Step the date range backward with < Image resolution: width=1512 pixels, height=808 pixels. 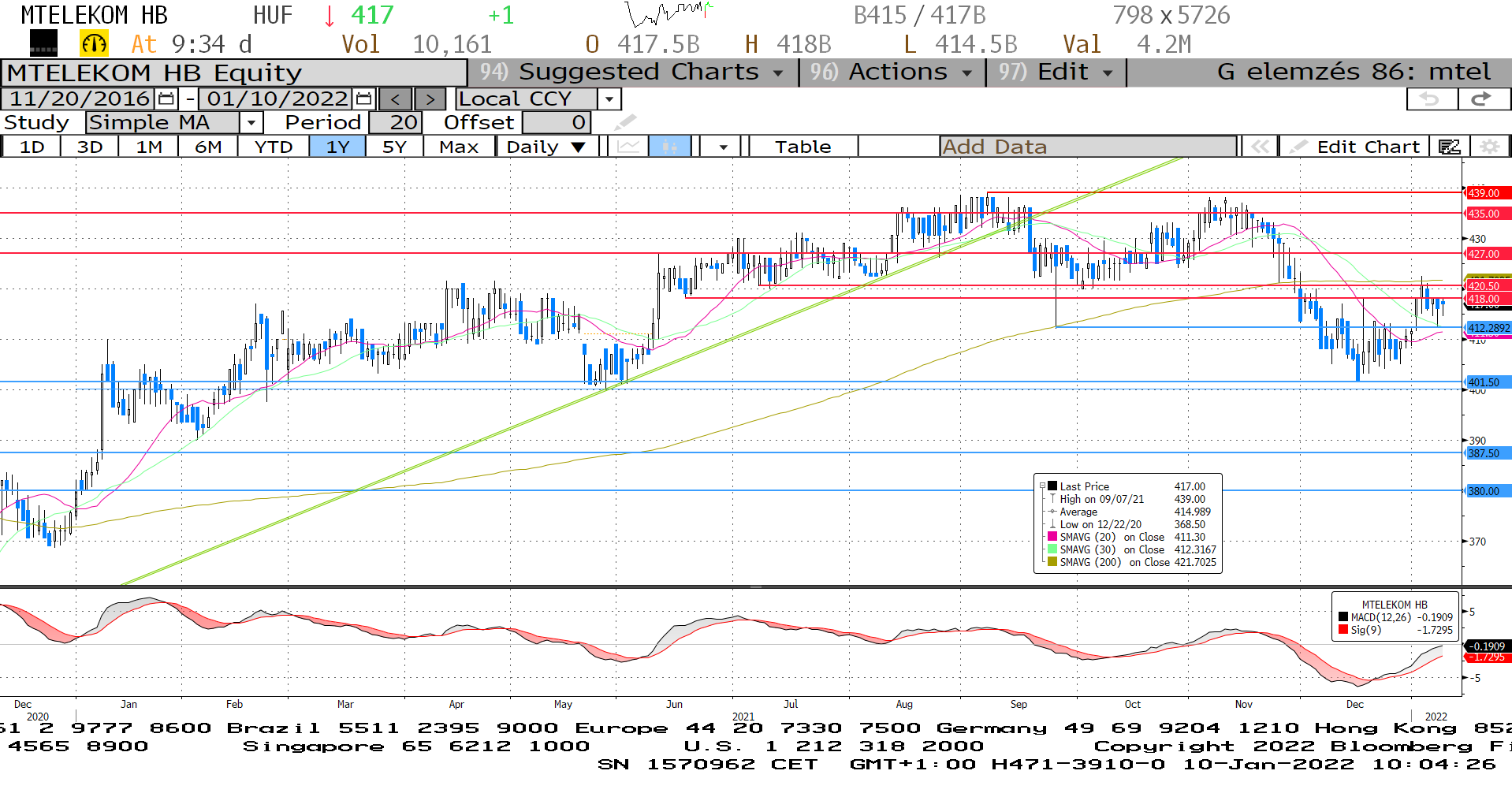click(x=396, y=99)
